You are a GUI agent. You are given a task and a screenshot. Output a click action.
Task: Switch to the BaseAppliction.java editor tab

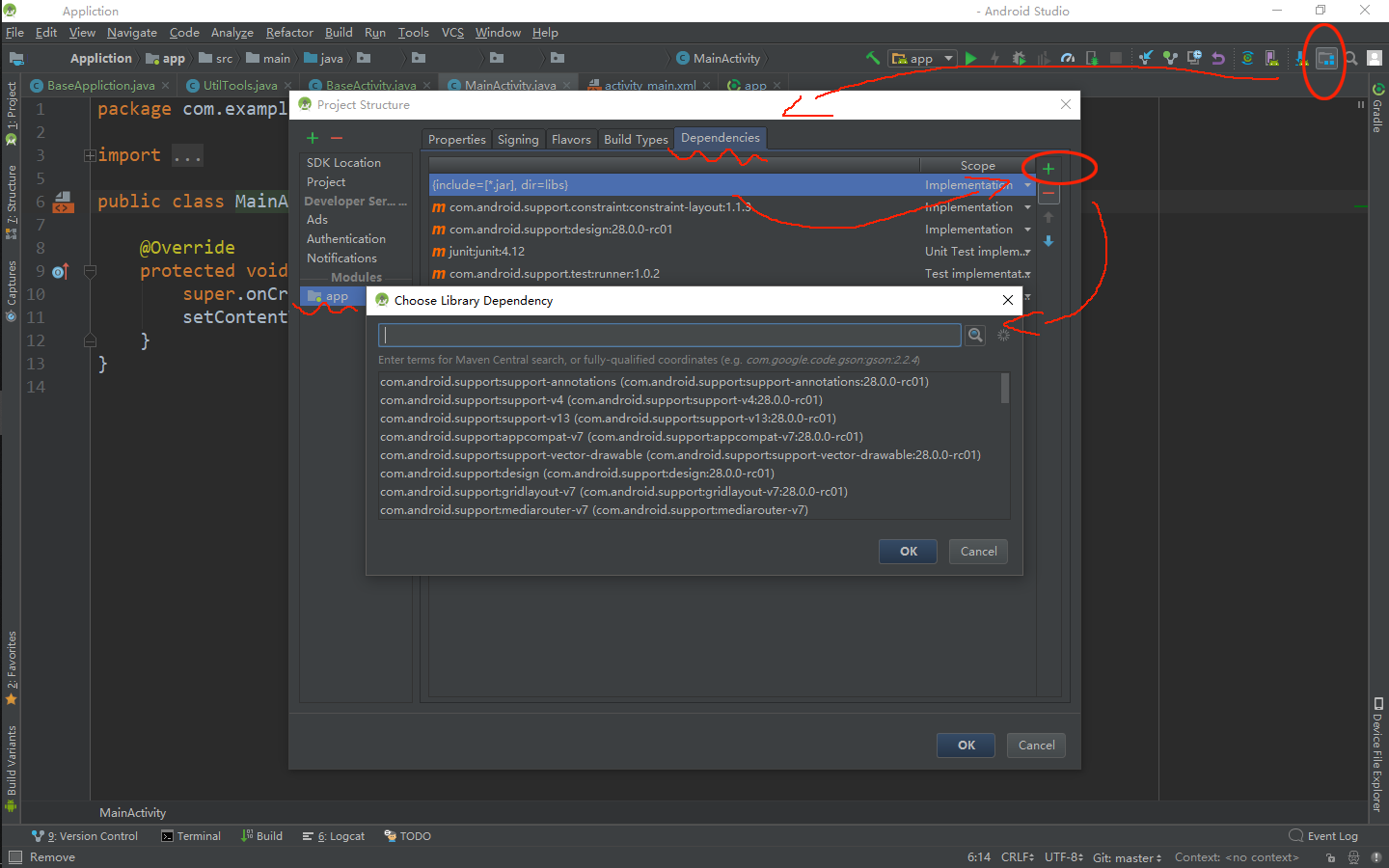[x=100, y=86]
